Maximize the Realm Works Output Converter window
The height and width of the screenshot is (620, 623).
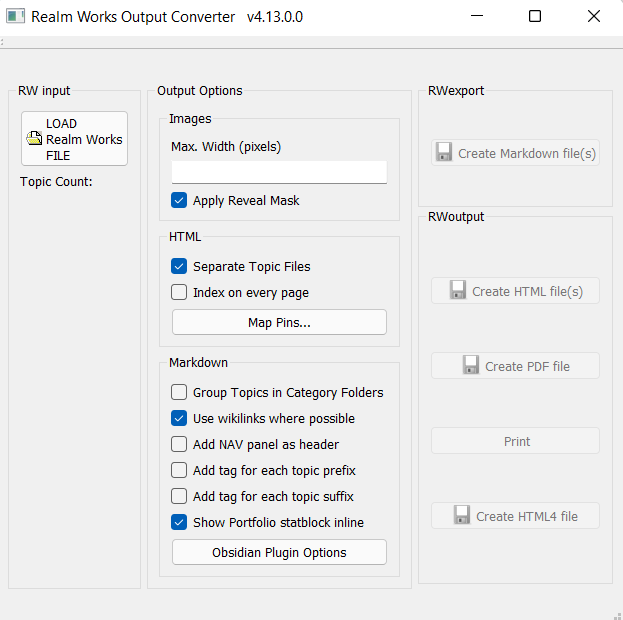(535, 16)
